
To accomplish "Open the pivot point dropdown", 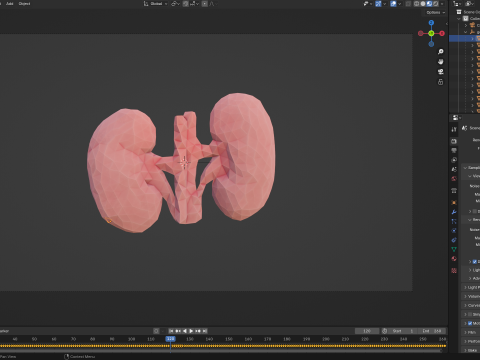I will [175, 4].
